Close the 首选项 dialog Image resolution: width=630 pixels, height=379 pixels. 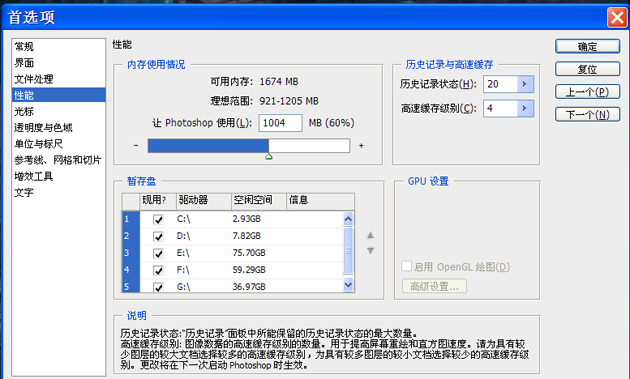tap(617, 17)
